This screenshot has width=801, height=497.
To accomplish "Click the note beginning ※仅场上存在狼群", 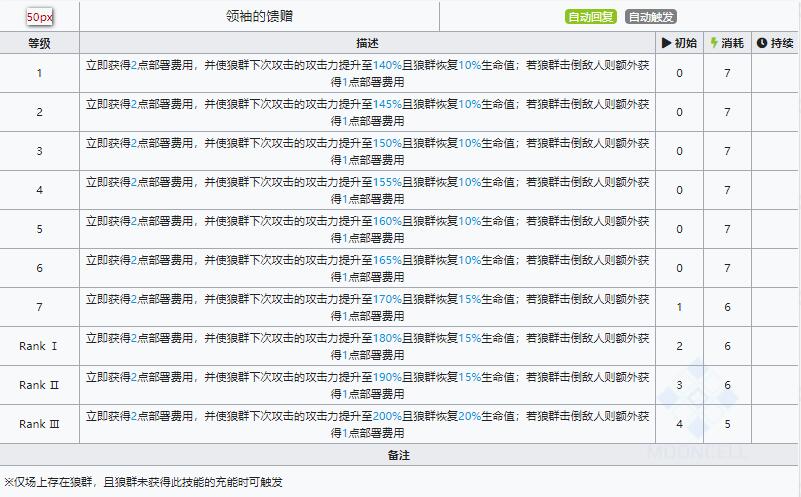I will pyautogui.click(x=144, y=482).
